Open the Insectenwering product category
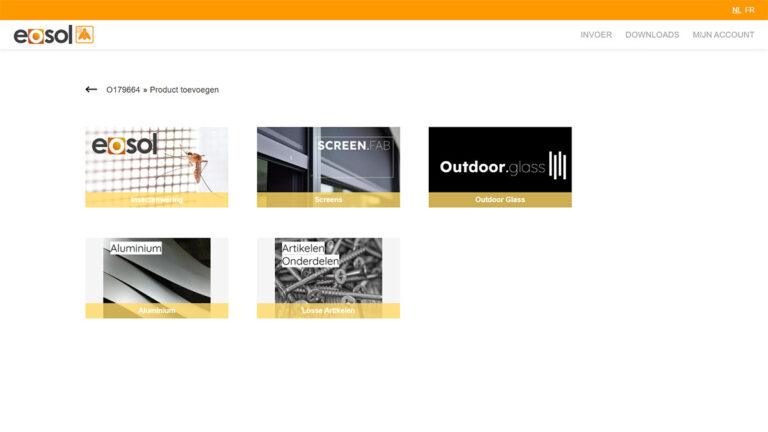The height and width of the screenshot is (432, 768). click(157, 167)
